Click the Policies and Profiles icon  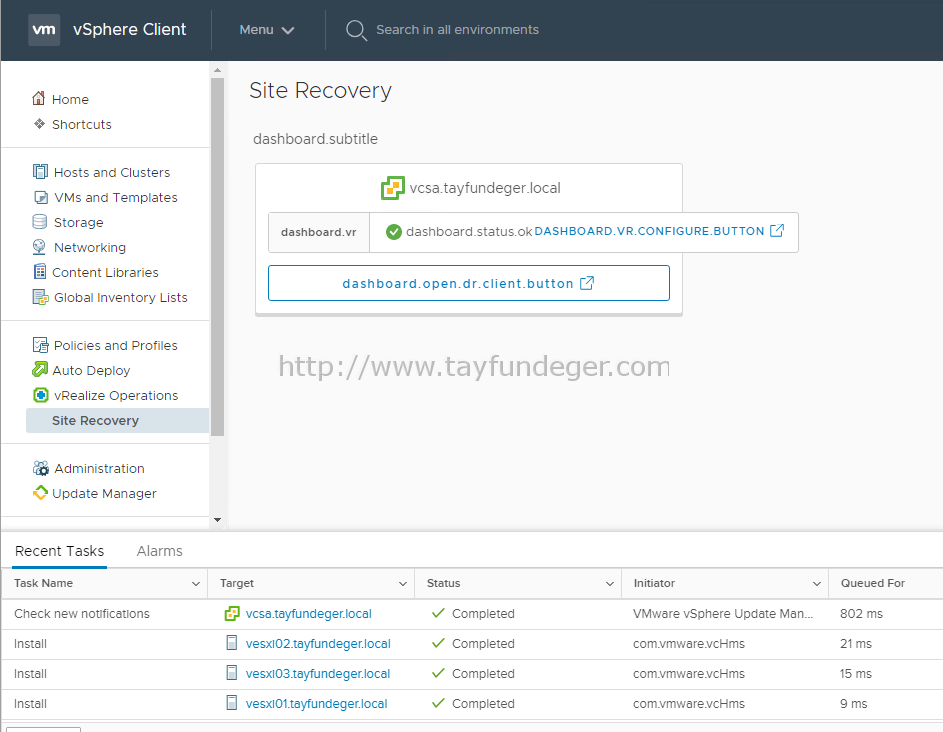click(40, 345)
